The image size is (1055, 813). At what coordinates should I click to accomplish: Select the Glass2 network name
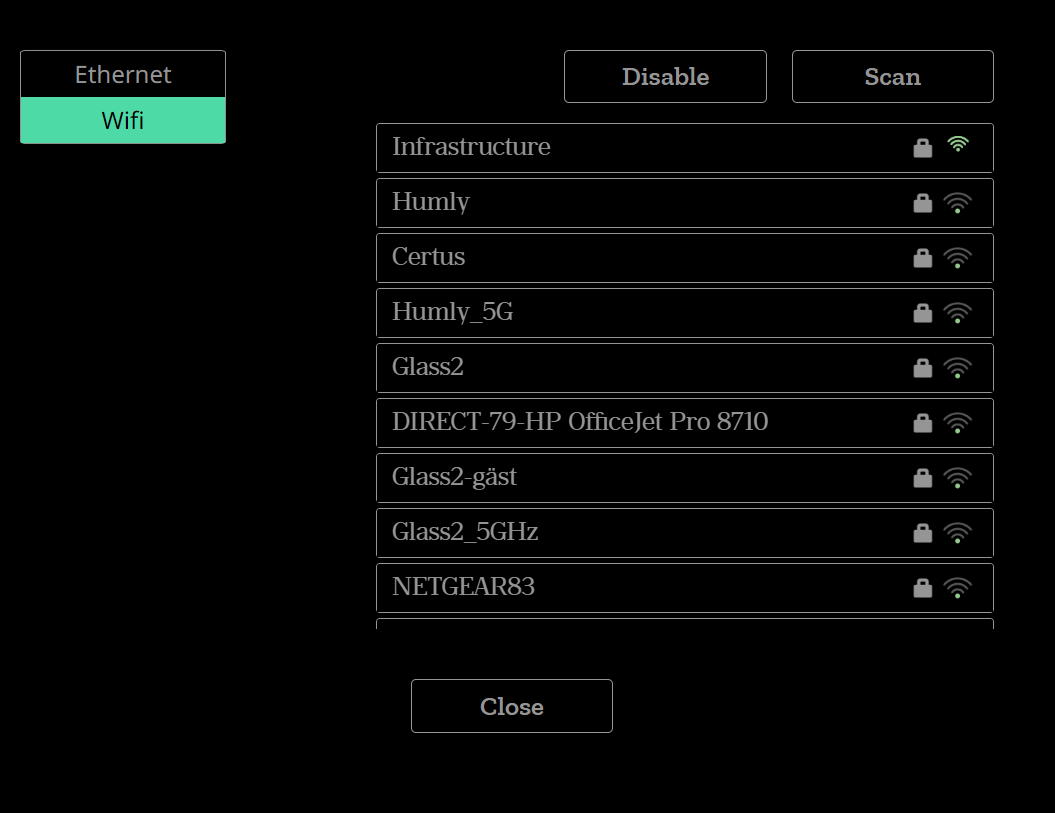pyautogui.click(x=428, y=367)
